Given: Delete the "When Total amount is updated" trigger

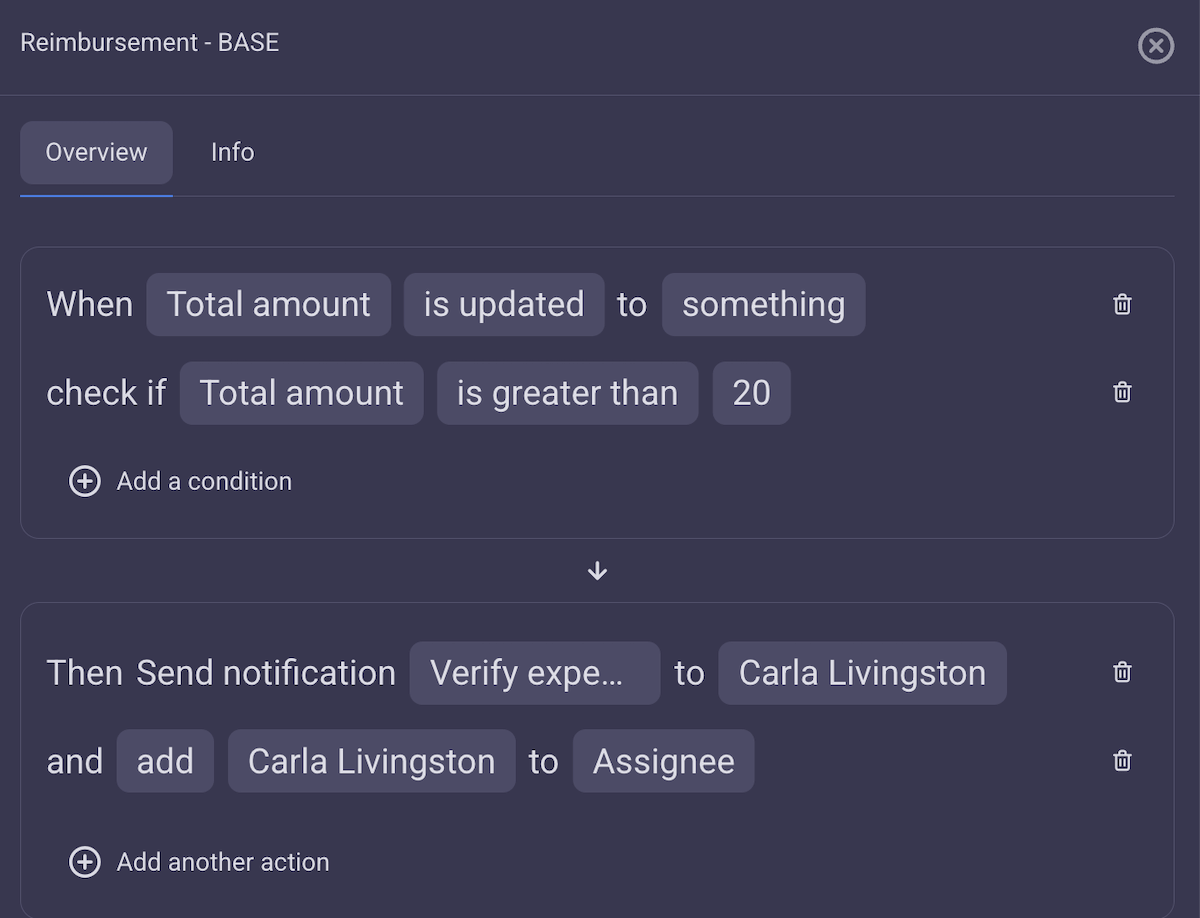Looking at the screenshot, I should (1121, 304).
